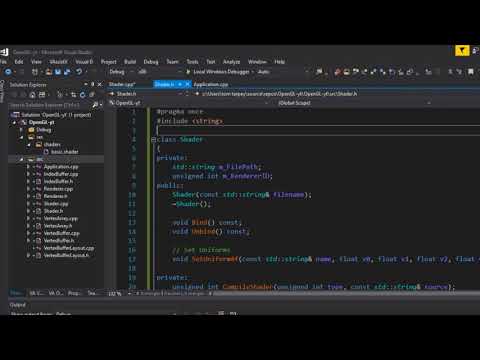Screen dimensions: 480x360
Task: Open the Debug menu
Action: [151, 62]
